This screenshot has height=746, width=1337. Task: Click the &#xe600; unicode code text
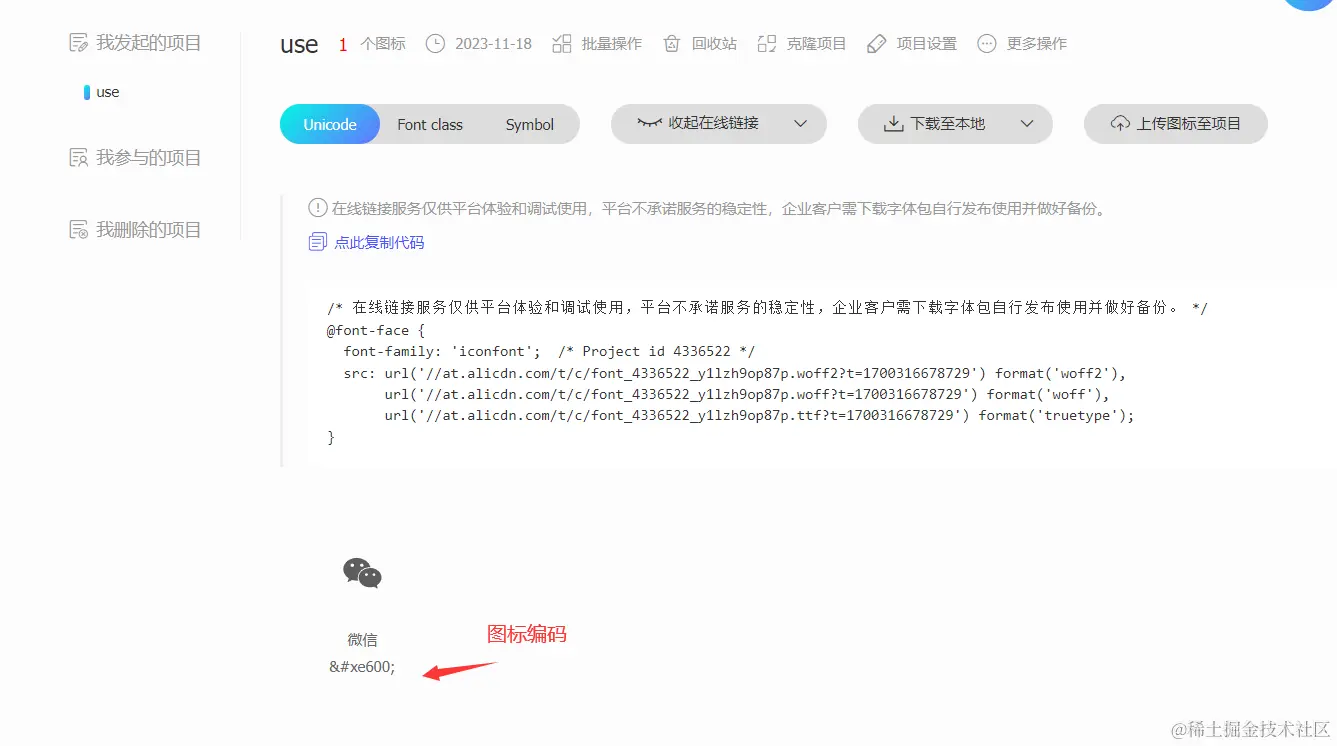click(x=362, y=667)
